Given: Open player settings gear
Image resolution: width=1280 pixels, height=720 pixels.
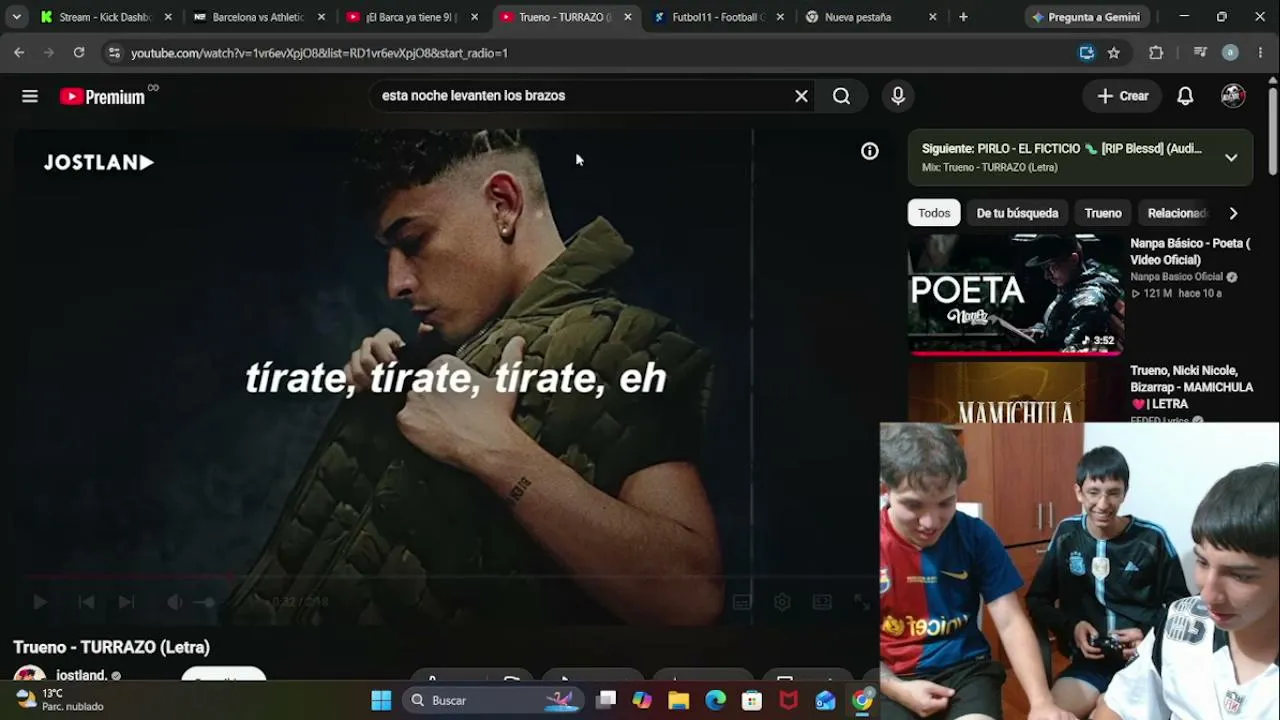Looking at the screenshot, I should (782, 602).
